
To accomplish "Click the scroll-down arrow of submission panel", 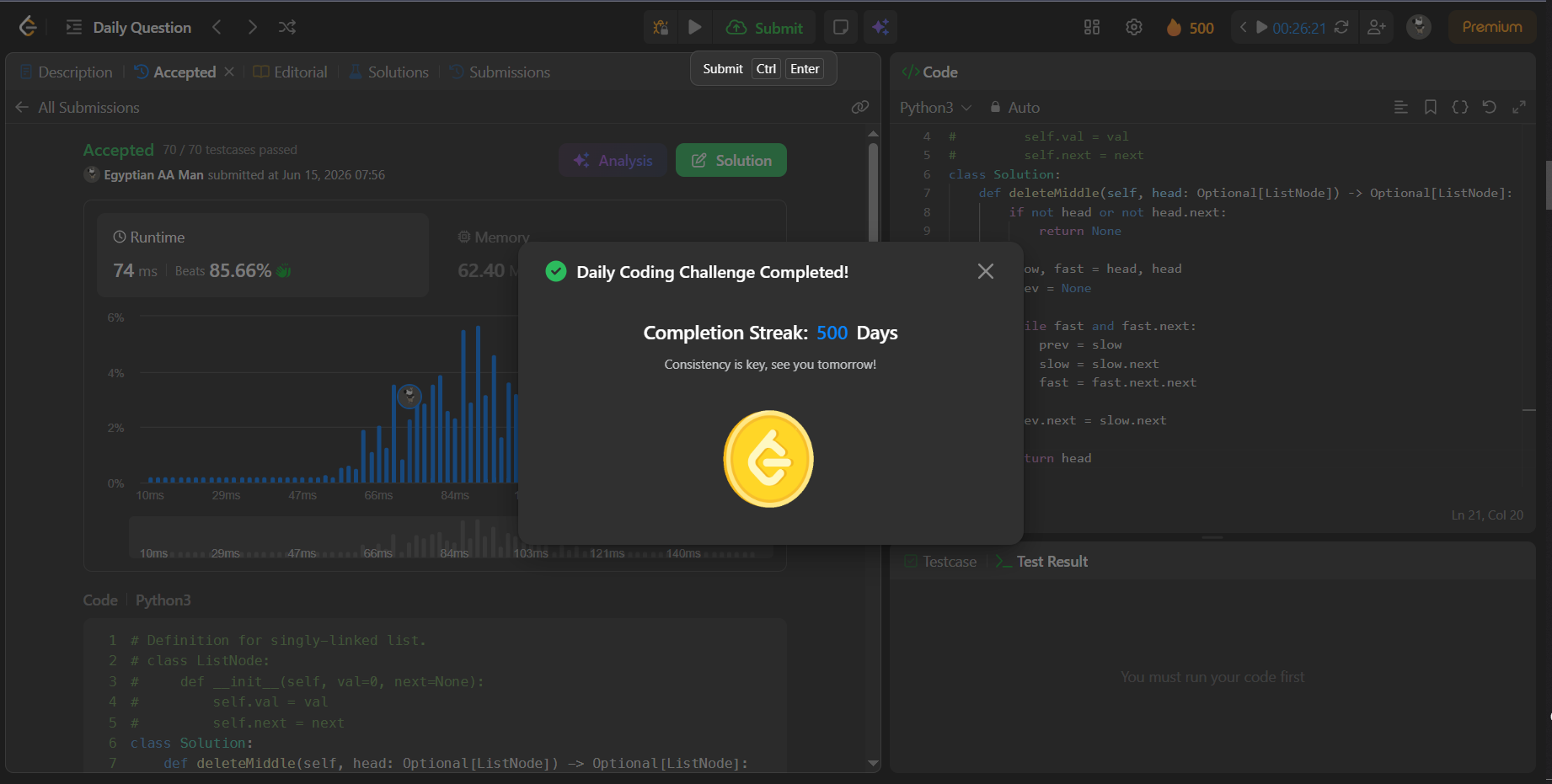I will click(x=873, y=763).
